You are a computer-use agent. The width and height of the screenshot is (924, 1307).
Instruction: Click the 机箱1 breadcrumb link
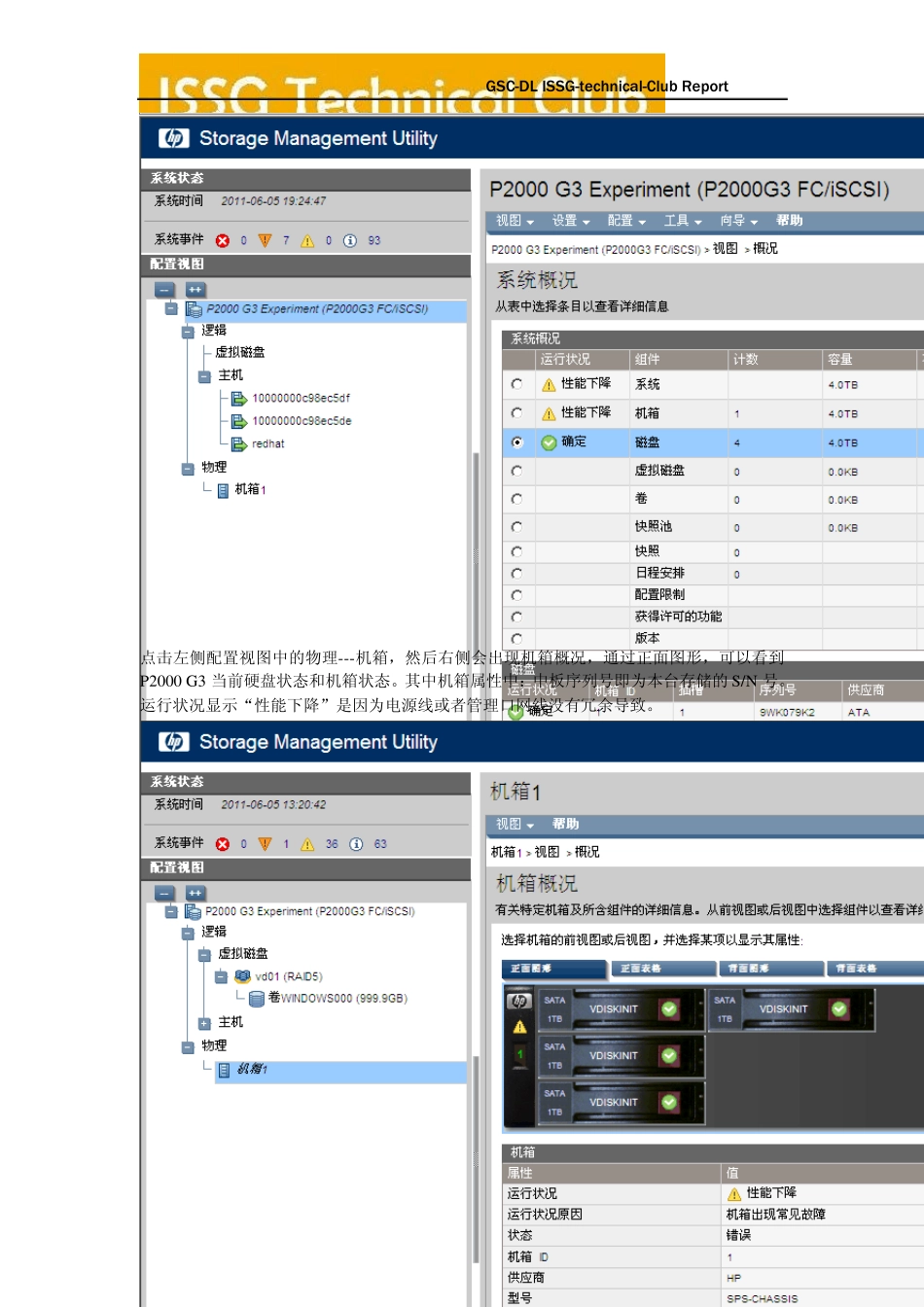(506, 852)
